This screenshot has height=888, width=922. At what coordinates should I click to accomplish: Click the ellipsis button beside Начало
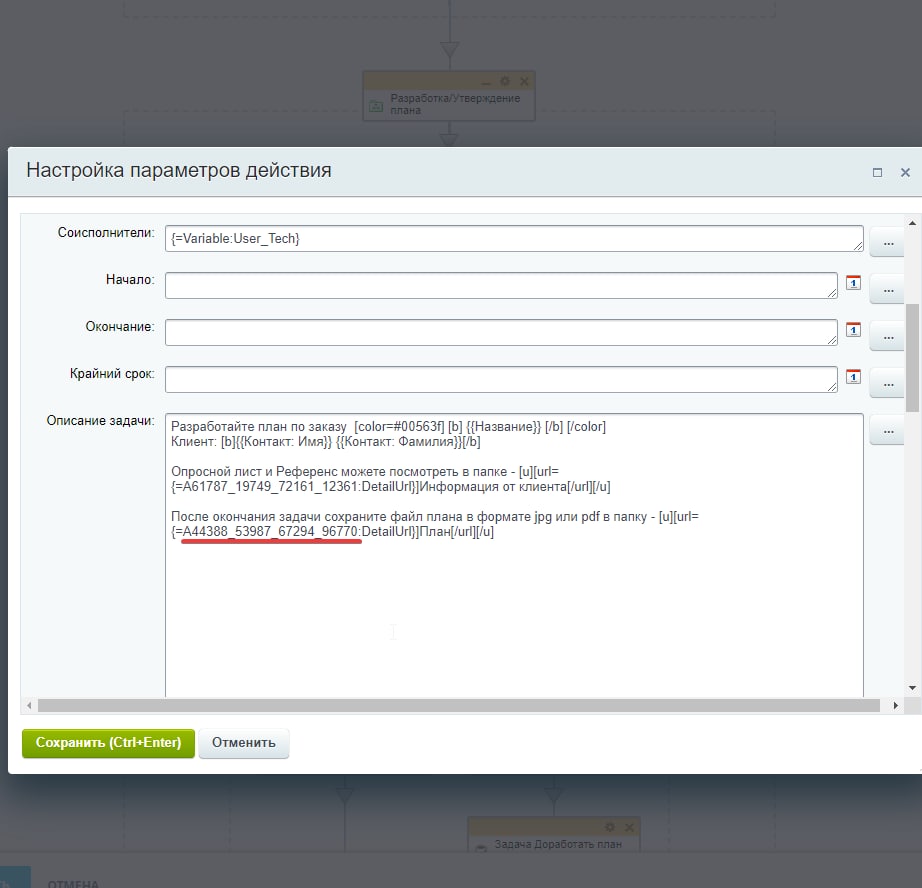(x=887, y=289)
